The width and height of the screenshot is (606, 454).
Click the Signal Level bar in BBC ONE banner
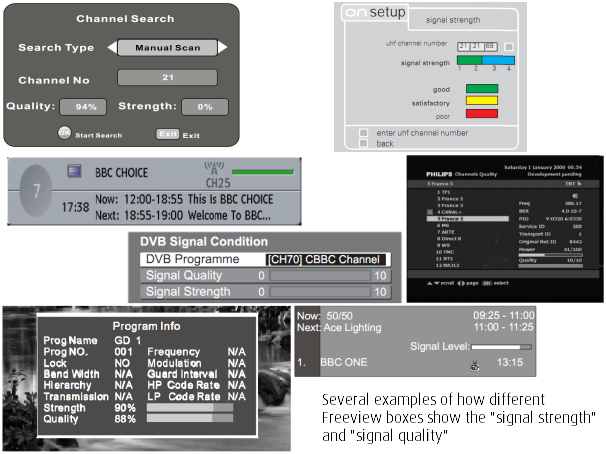click(x=501, y=347)
